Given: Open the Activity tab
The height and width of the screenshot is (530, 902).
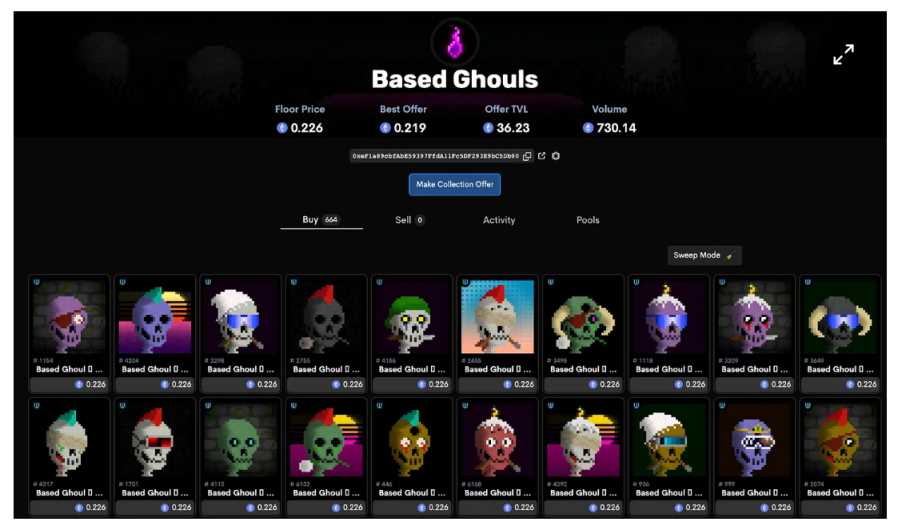Looking at the screenshot, I should [499, 220].
